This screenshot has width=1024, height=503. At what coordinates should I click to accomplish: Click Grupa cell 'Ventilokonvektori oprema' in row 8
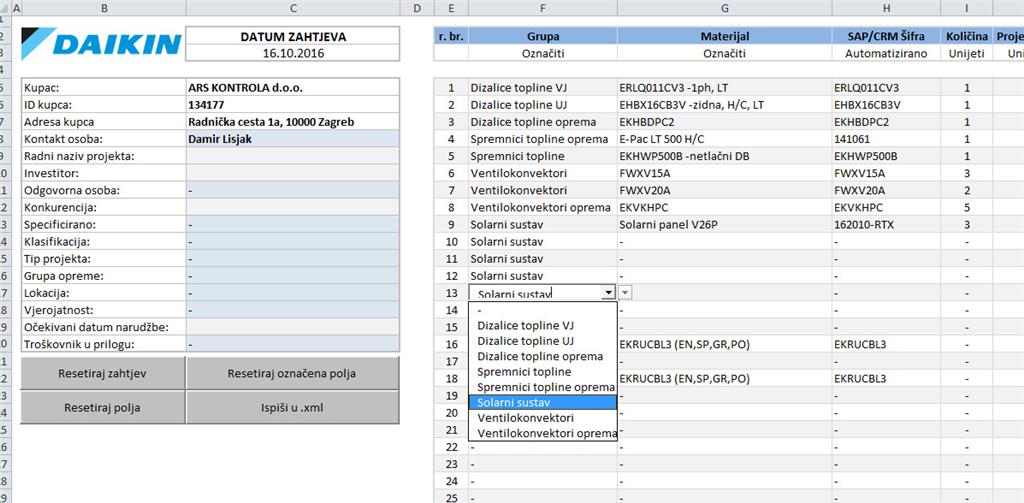click(x=543, y=207)
